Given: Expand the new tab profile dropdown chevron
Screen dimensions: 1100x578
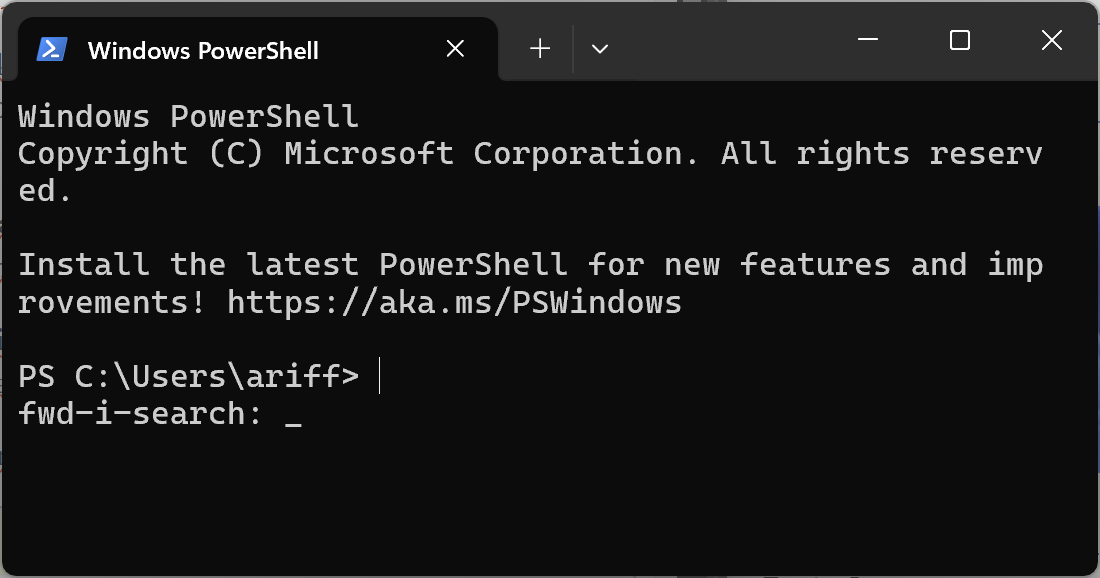Looking at the screenshot, I should point(600,49).
